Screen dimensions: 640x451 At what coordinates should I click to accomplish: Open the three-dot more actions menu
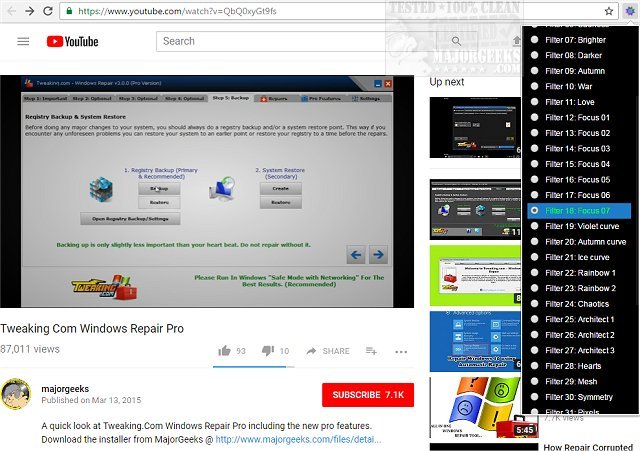[x=401, y=351]
